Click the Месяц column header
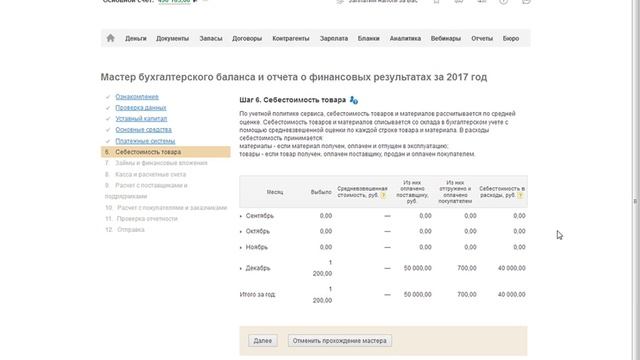The width and height of the screenshot is (640, 360). [275, 192]
